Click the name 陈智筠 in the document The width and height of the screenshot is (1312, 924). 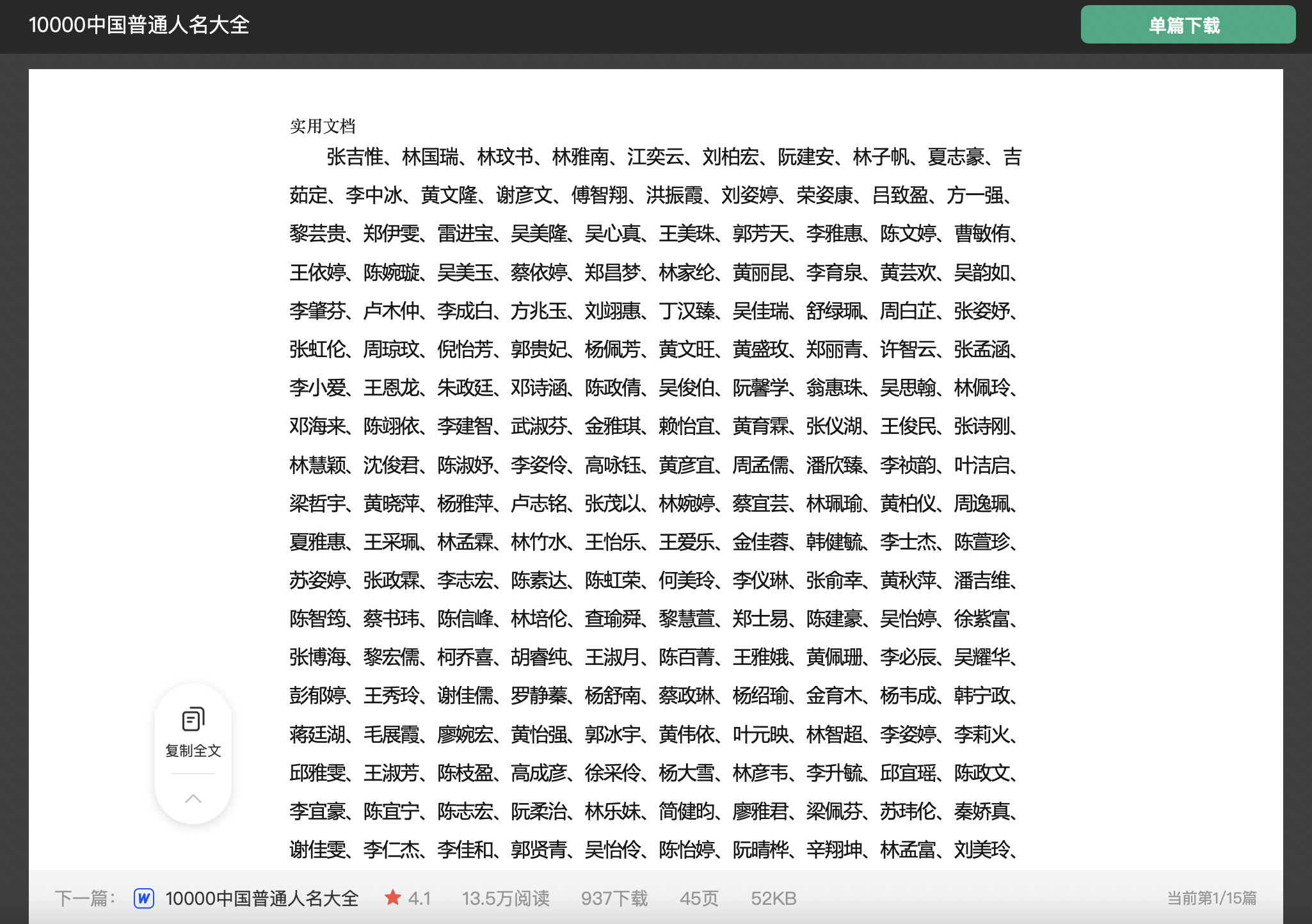tap(317, 619)
